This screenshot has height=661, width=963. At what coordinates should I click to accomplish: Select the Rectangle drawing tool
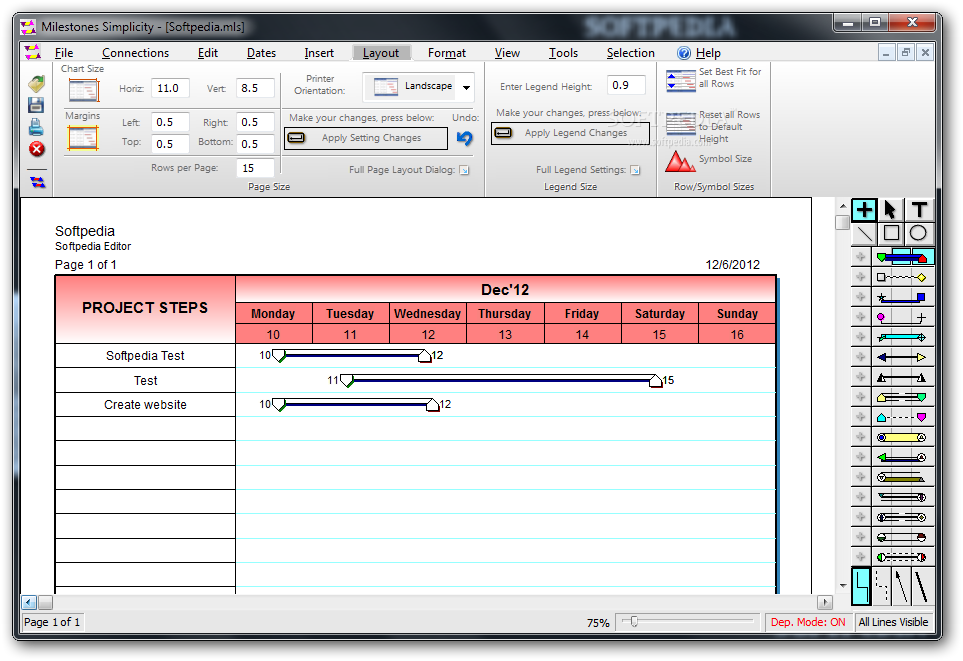click(x=891, y=233)
